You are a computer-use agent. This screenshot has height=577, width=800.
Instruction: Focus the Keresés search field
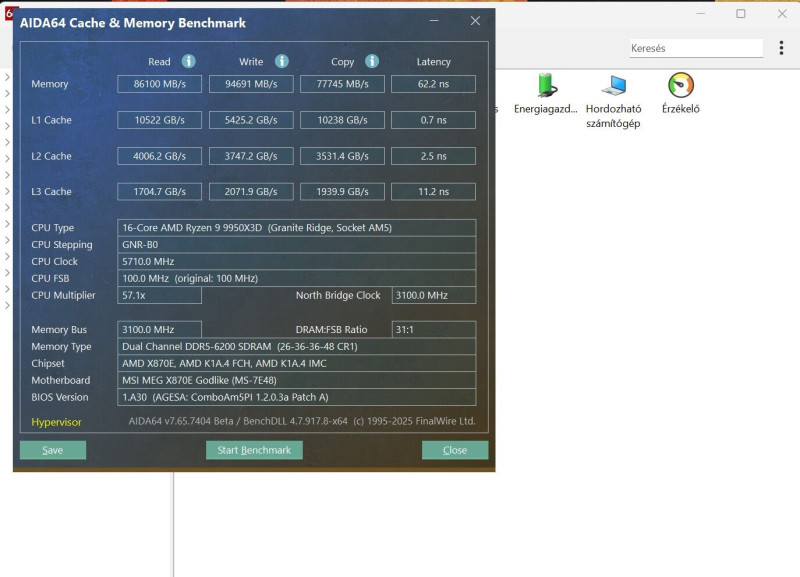(696, 48)
